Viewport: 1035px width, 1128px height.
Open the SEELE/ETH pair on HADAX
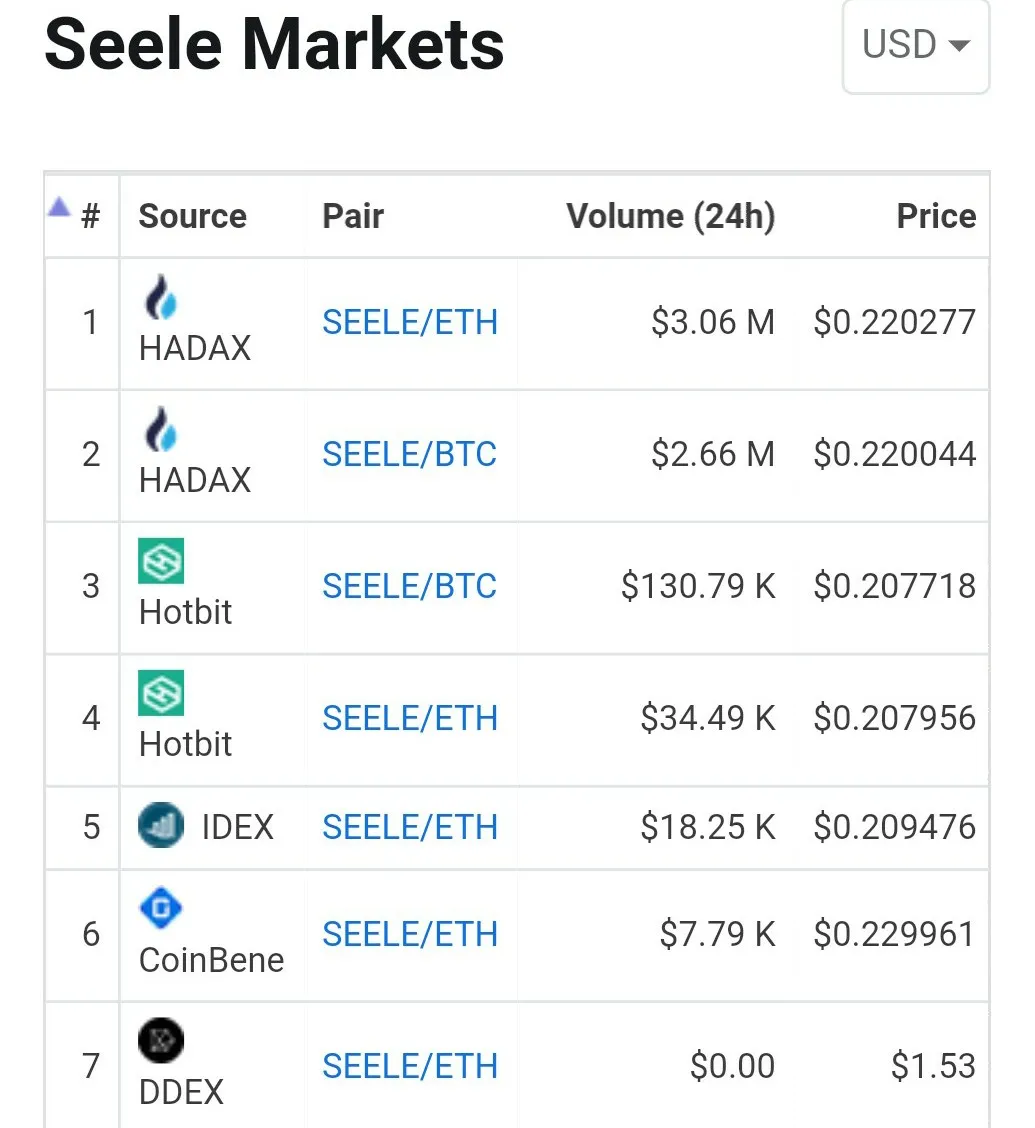(x=410, y=322)
